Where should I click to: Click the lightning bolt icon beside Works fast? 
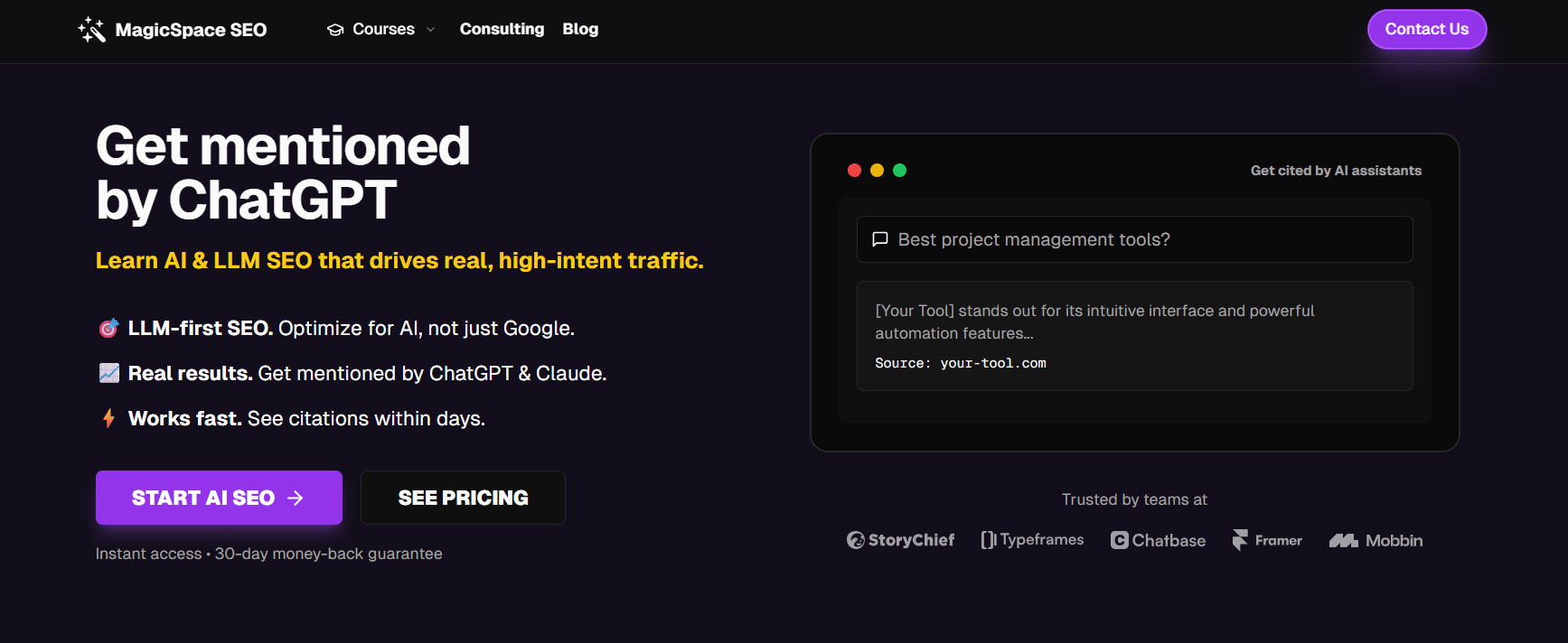pyautogui.click(x=108, y=418)
